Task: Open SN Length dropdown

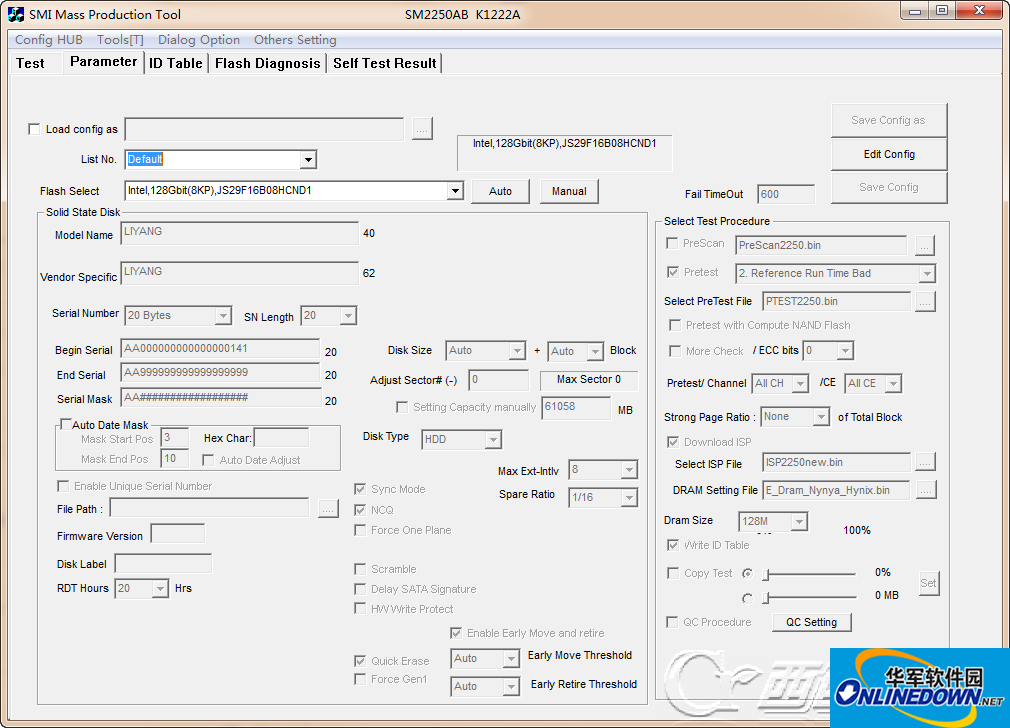Action: 348,316
